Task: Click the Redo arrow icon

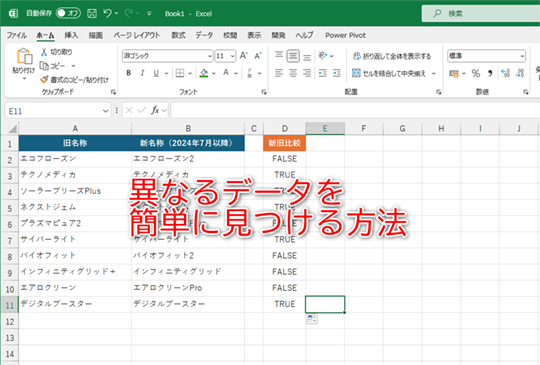Action: point(129,13)
